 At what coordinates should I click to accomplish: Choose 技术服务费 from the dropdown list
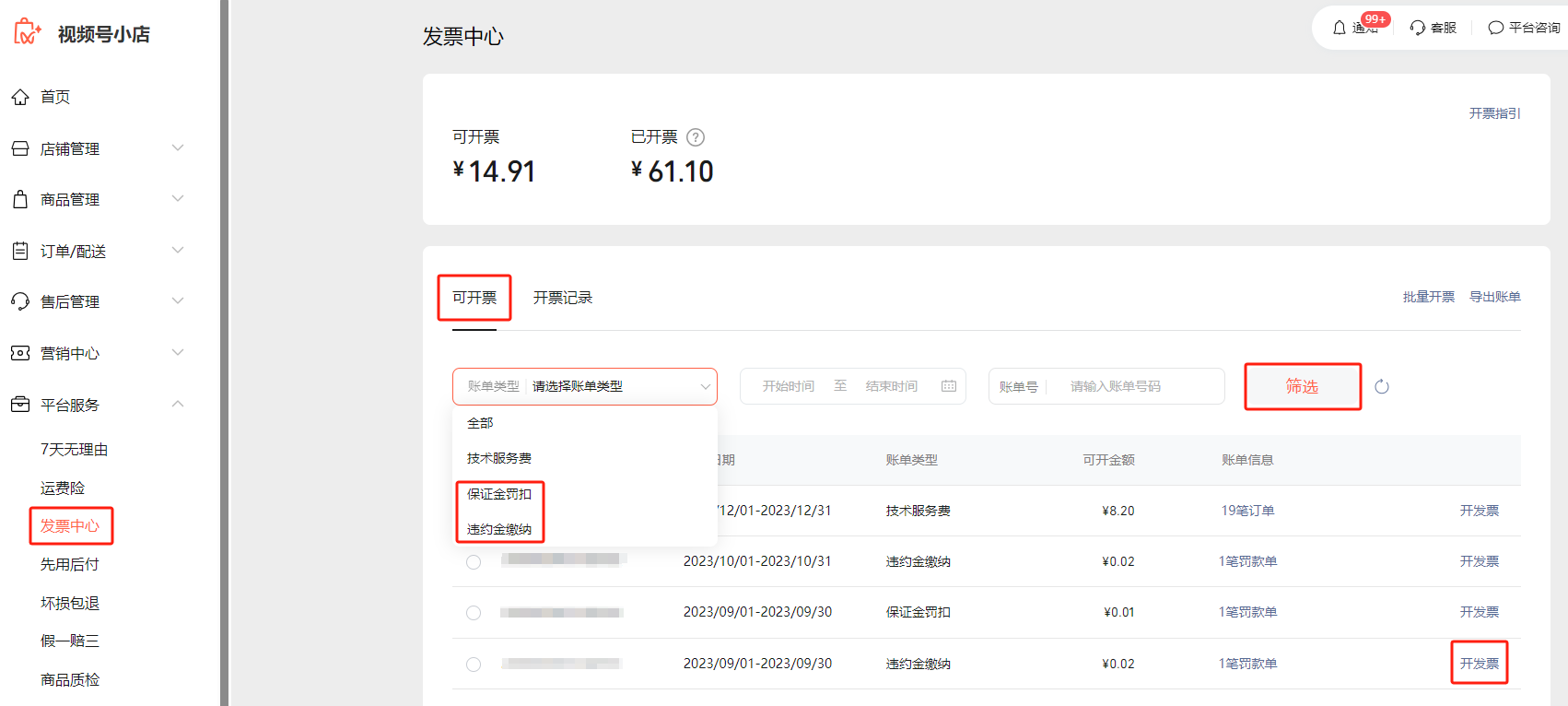pos(499,458)
